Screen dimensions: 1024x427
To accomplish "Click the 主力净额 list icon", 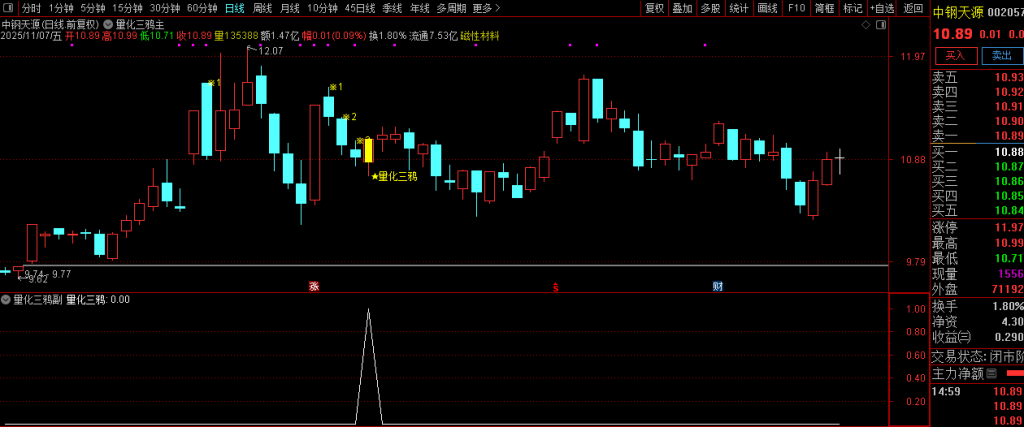I will (991, 373).
